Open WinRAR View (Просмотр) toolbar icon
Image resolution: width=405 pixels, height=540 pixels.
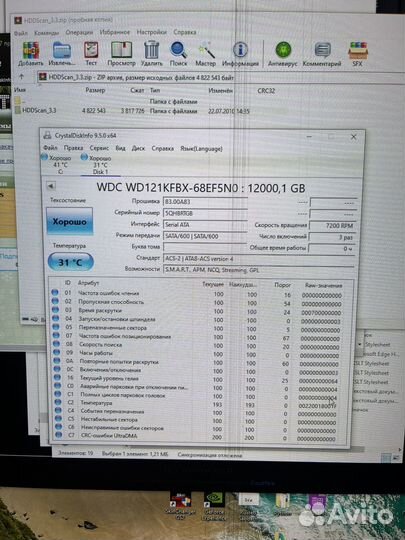tap(121, 54)
